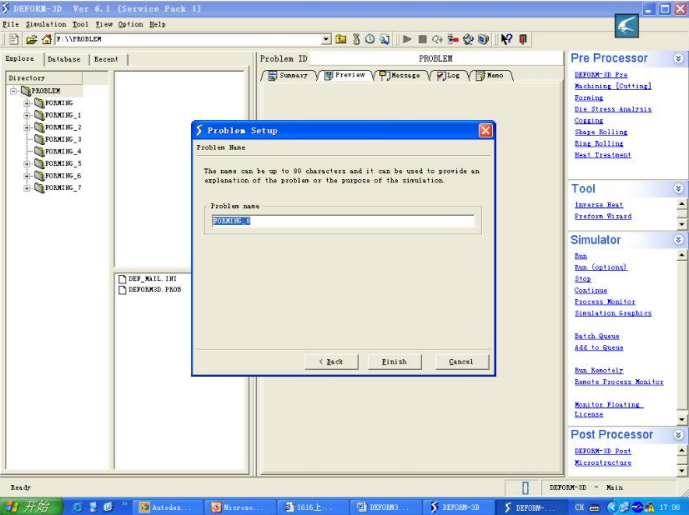Image resolution: width=689 pixels, height=515 pixels.
Task: Collapse the Tool panel chevron
Action: coord(678,189)
